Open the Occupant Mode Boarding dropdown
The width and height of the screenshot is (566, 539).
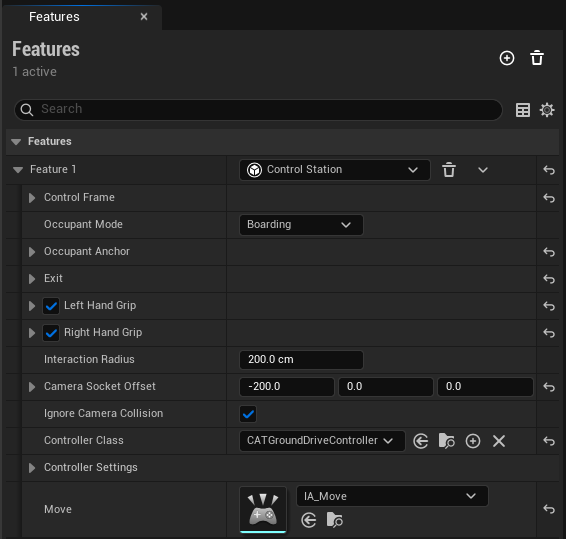[x=301, y=225]
